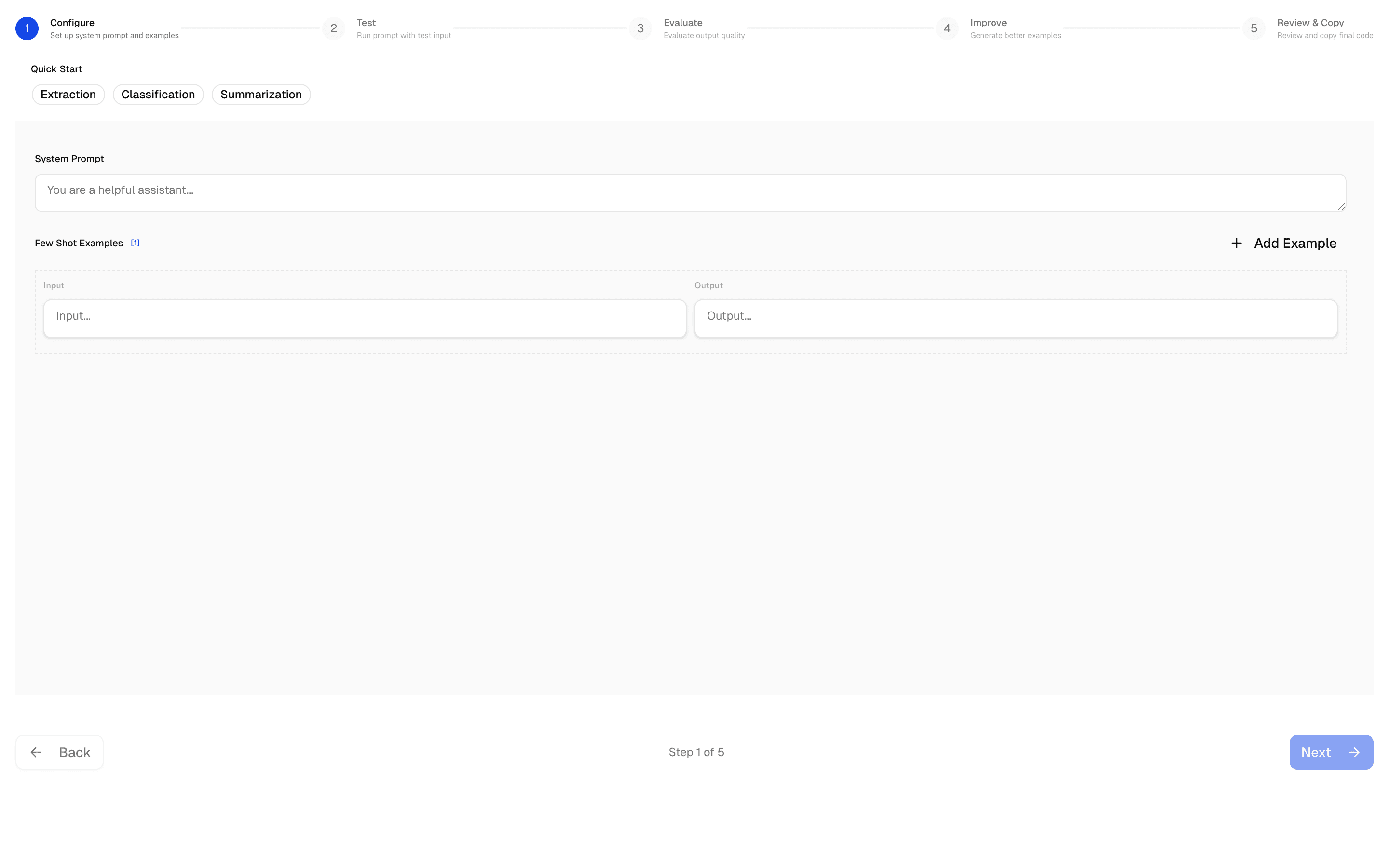Click the textarea resize handle on System Prompt

click(1342, 208)
